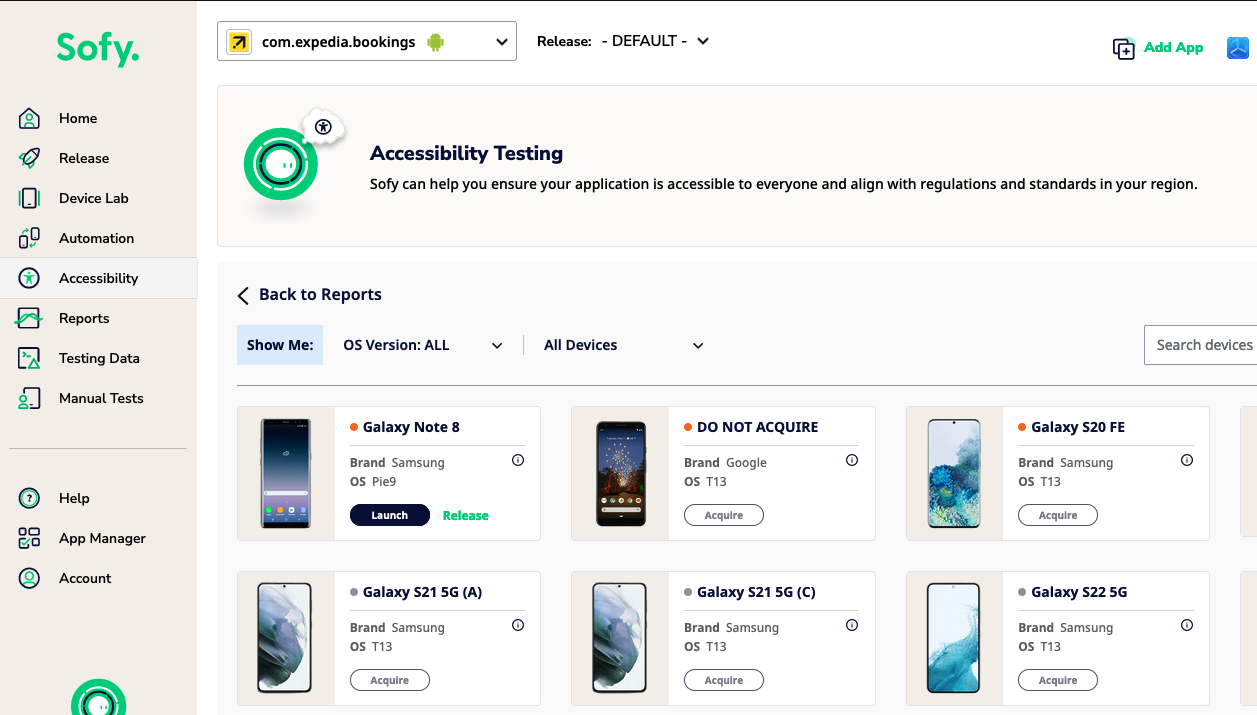The height and width of the screenshot is (715, 1257).
Task: Open Home from the sidebar
Action: coord(78,118)
